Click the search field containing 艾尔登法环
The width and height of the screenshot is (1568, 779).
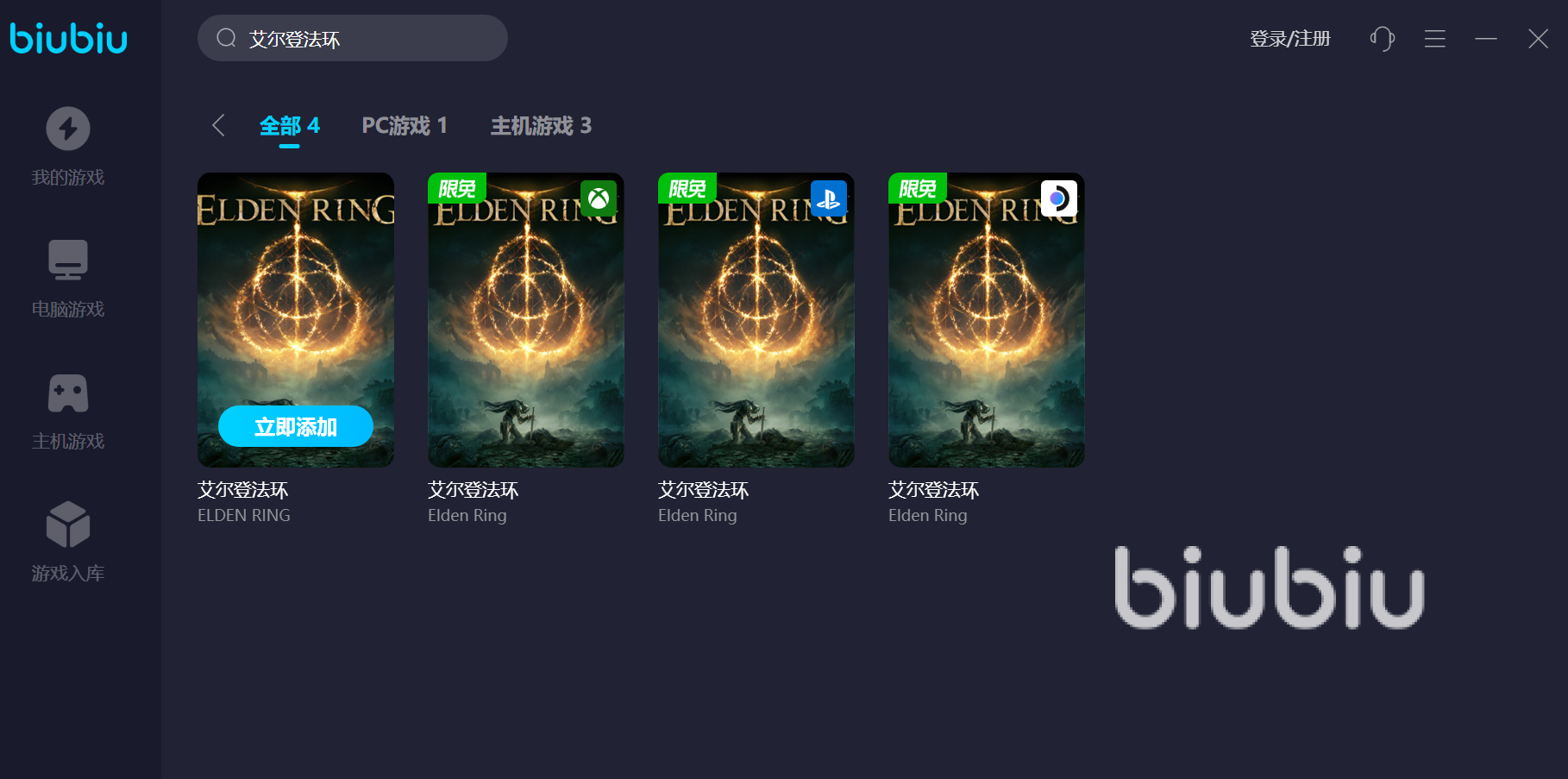click(353, 38)
